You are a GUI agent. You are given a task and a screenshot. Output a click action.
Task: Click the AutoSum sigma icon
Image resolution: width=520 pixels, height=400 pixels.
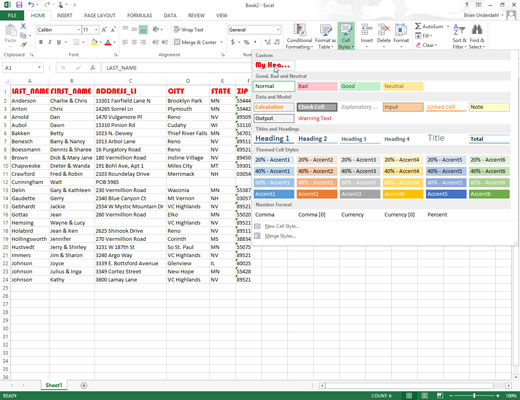[x=418, y=26]
